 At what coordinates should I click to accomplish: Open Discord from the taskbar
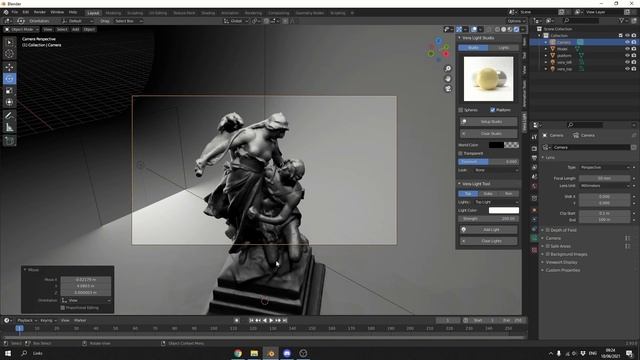[287, 353]
